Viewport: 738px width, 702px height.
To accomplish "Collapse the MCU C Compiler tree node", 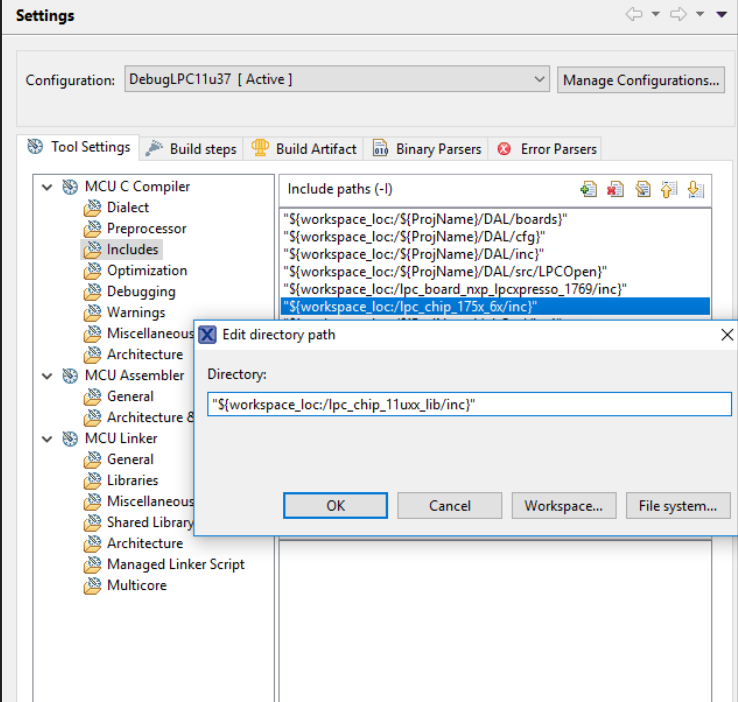I will [47, 187].
